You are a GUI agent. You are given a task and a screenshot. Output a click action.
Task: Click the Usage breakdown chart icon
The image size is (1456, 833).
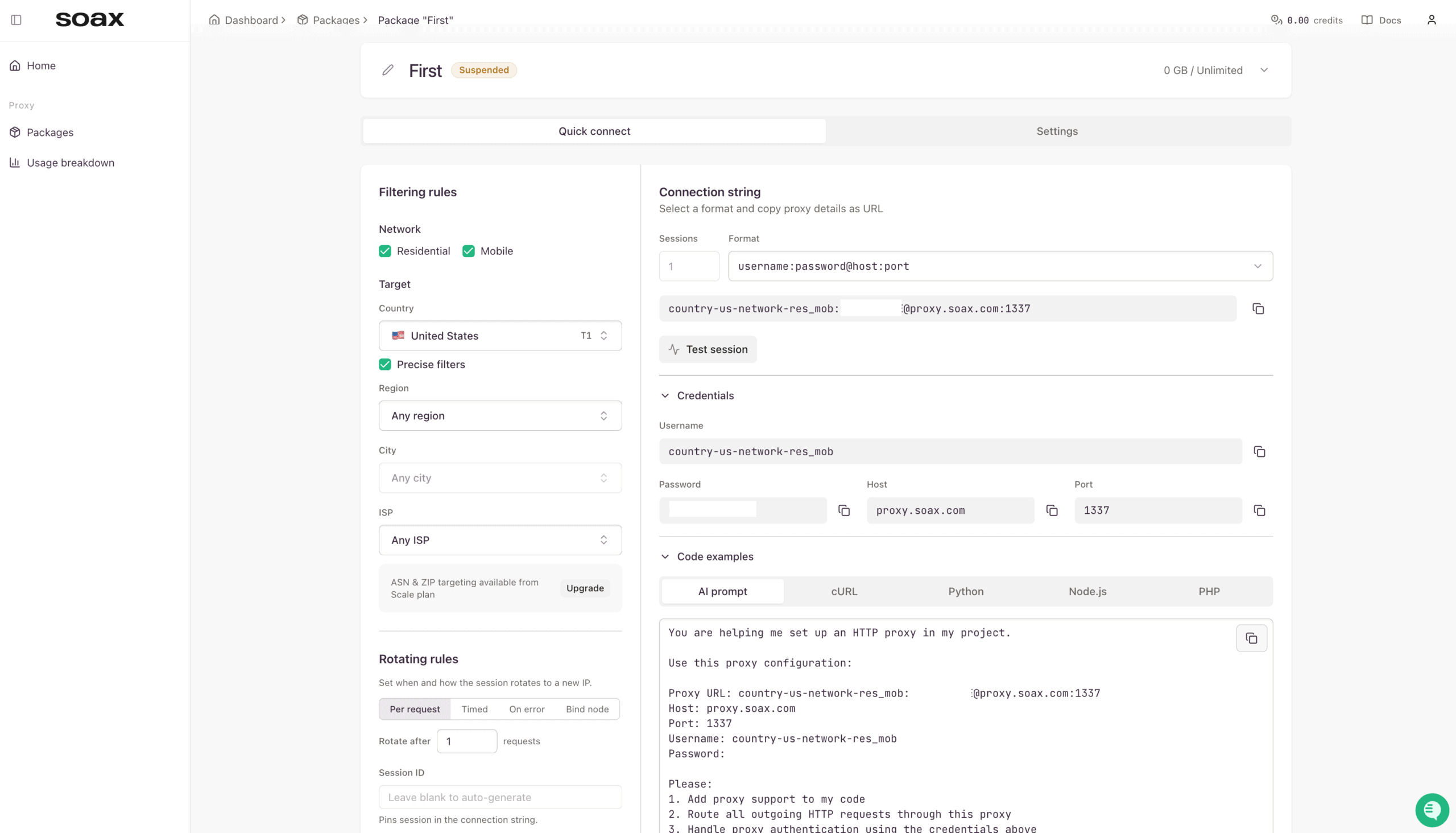(x=15, y=163)
